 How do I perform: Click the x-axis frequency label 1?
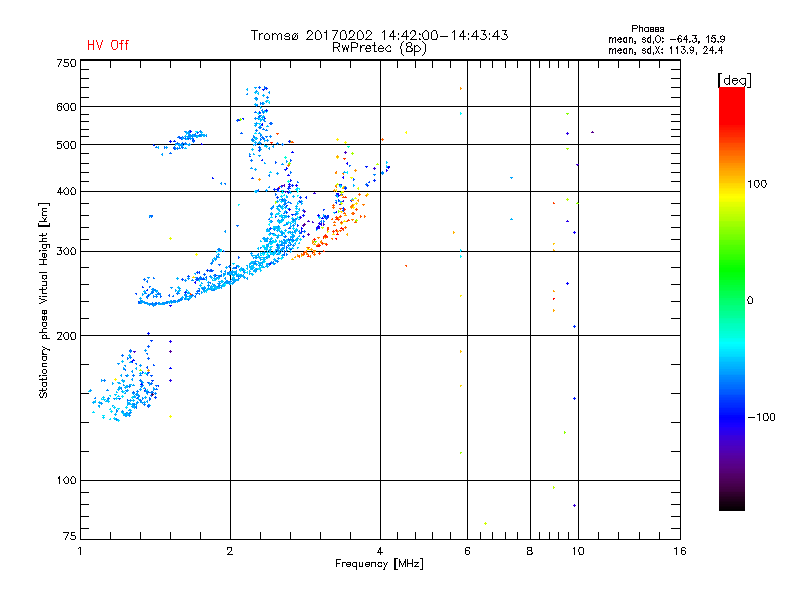click(x=80, y=551)
